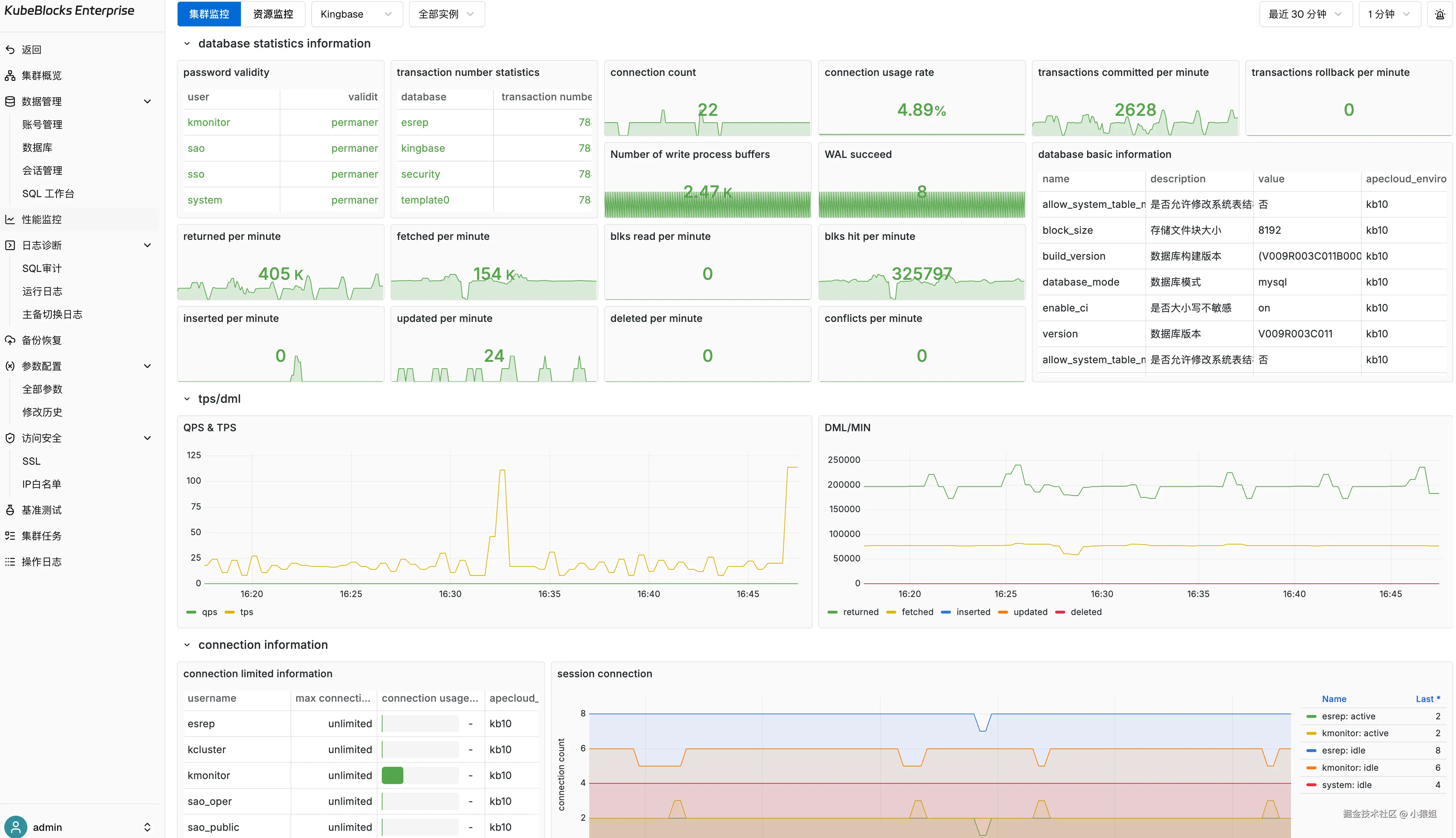This screenshot has height=838, width=1456.
Task: Switch to the 资源监控 tab
Action: pyautogui.click(x=273, y=14)
